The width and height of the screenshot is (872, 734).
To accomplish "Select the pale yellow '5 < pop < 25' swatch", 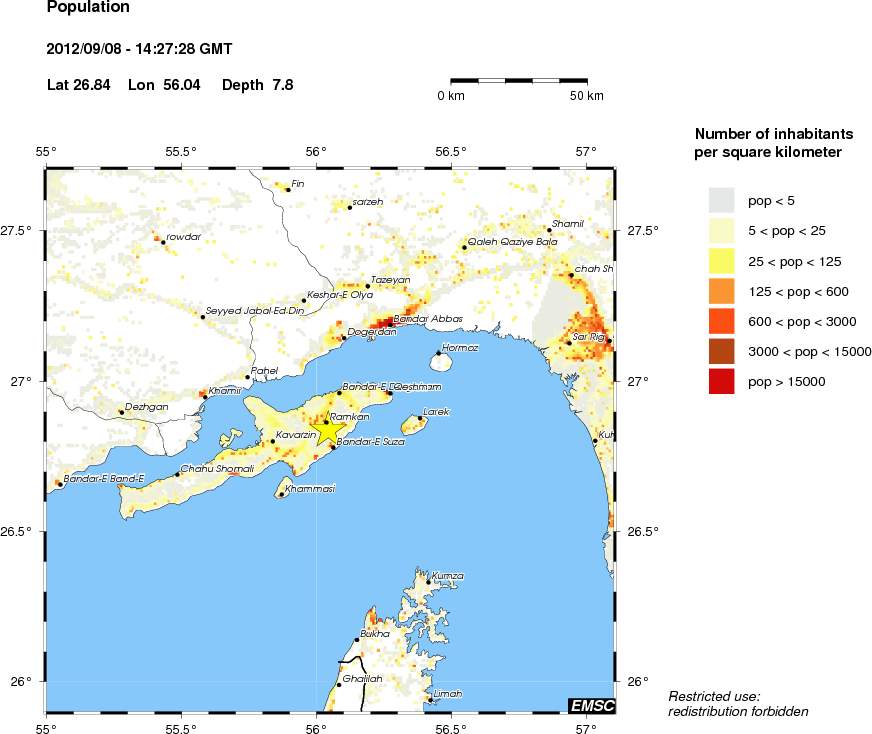I will [x=721, y=230].
